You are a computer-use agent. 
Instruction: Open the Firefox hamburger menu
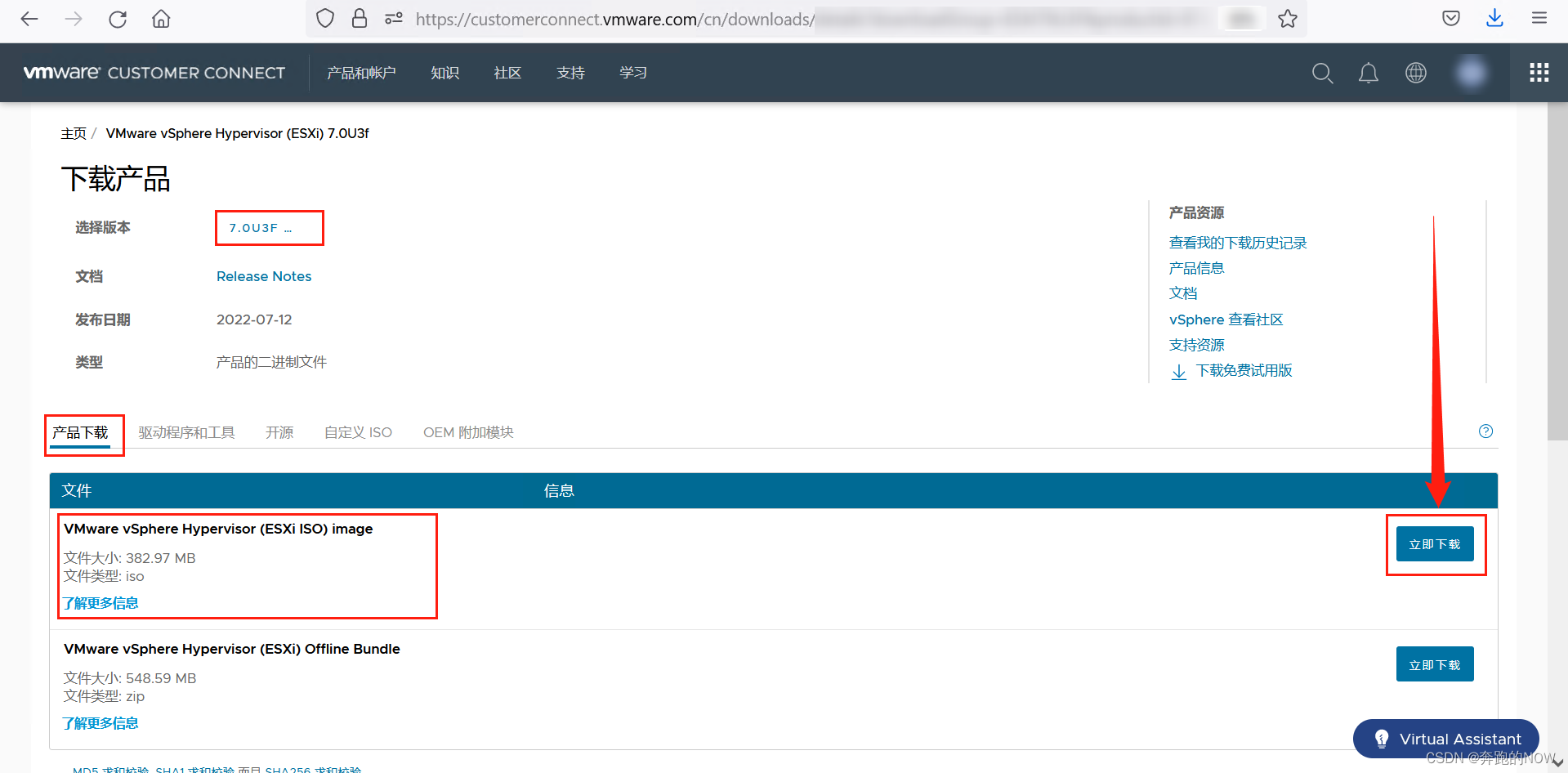pos(1539,18)
